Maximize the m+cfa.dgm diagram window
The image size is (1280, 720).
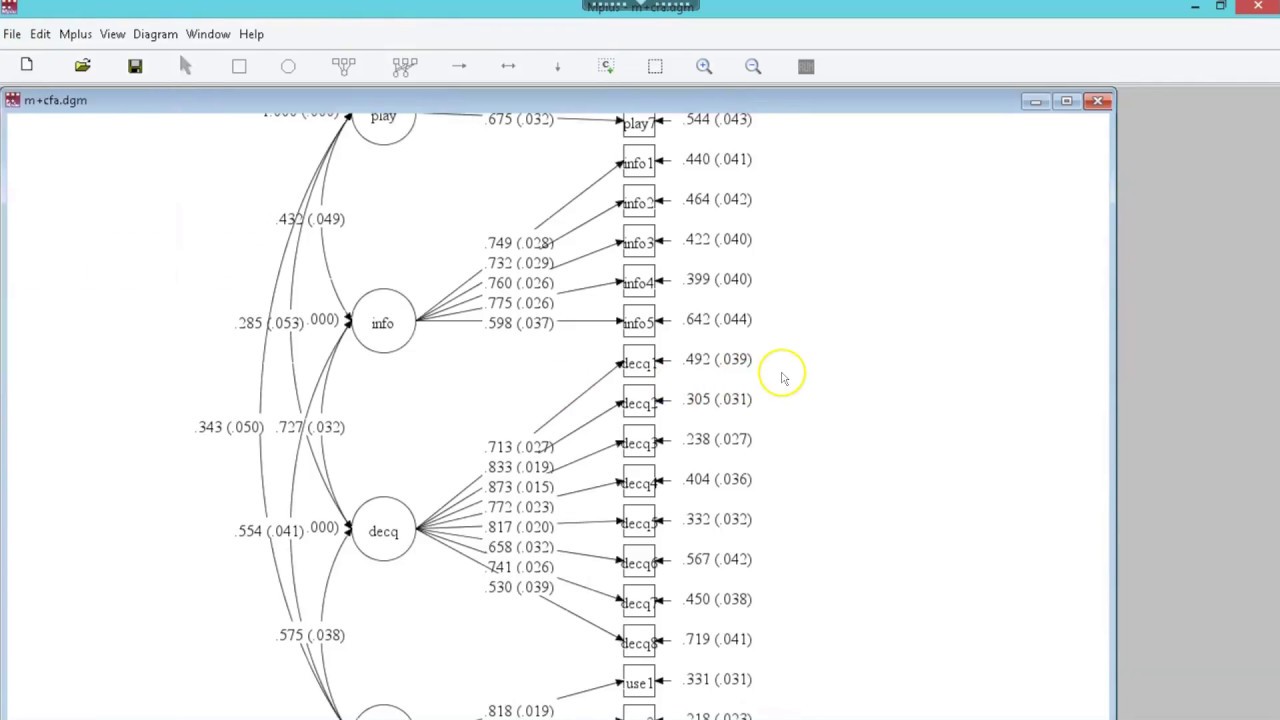click(1066, 101)
